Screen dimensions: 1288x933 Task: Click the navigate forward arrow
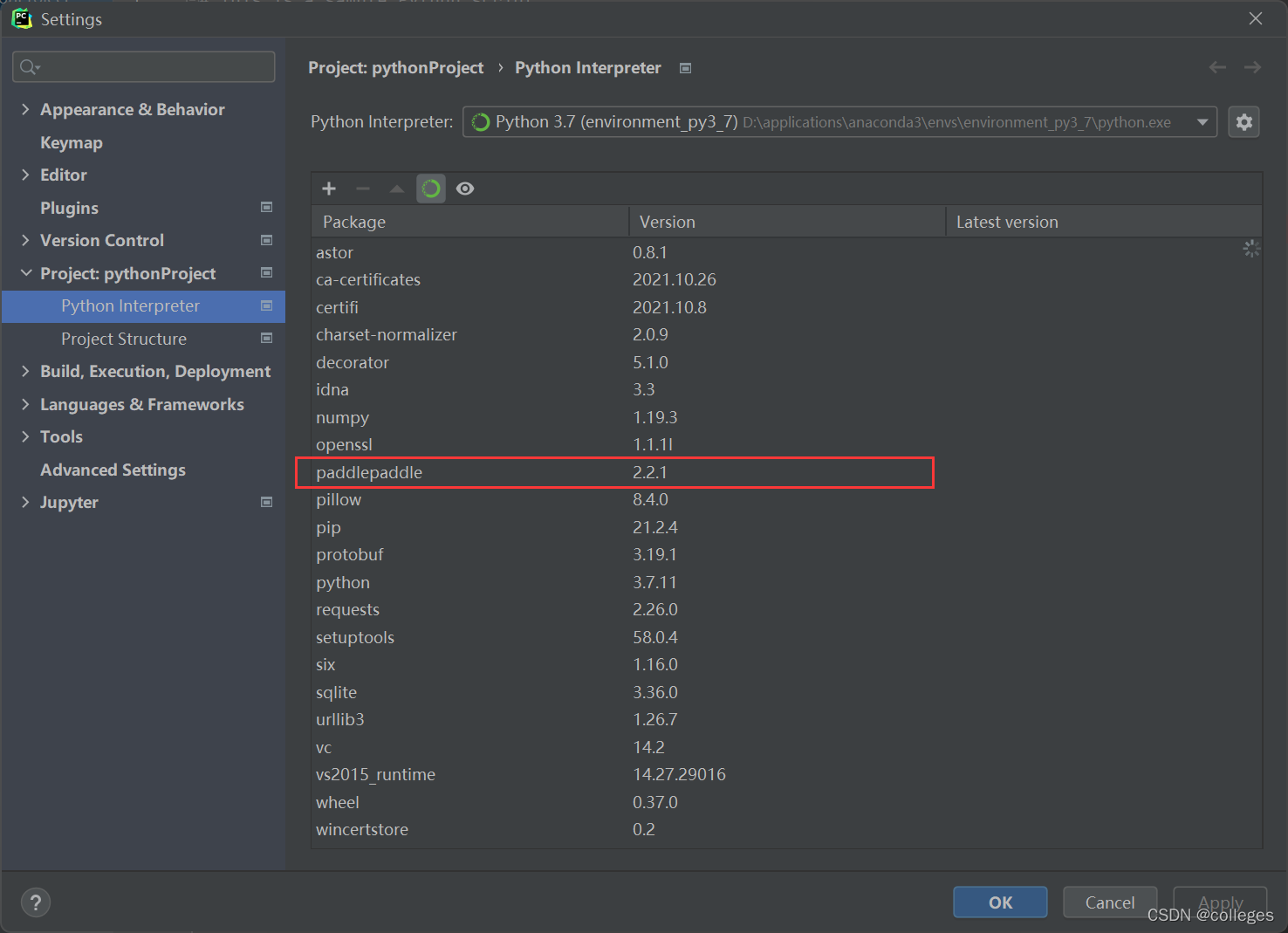(x=1252, y=67)
